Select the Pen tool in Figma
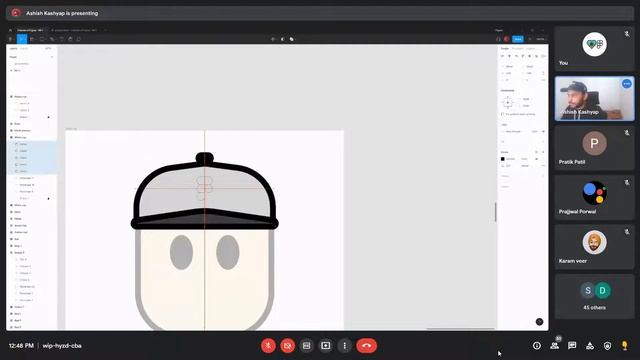The width and height of the screenshot is (640, 360). click(x=52, y=39)
